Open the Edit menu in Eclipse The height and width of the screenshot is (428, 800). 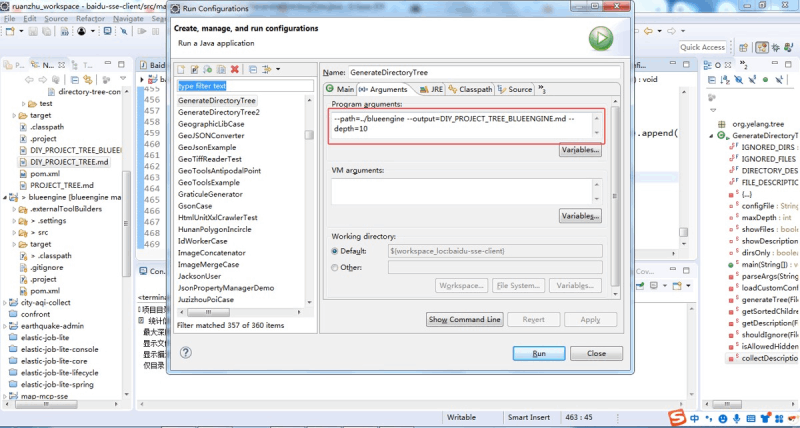coord(30,18)
